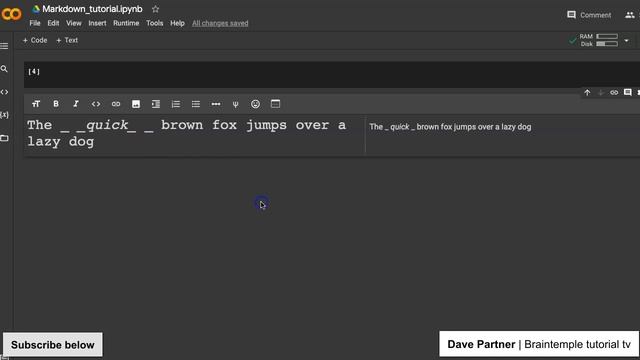Open the Runtime menu
This screenshot has width=640, height=360.
(x=126, y=23)
